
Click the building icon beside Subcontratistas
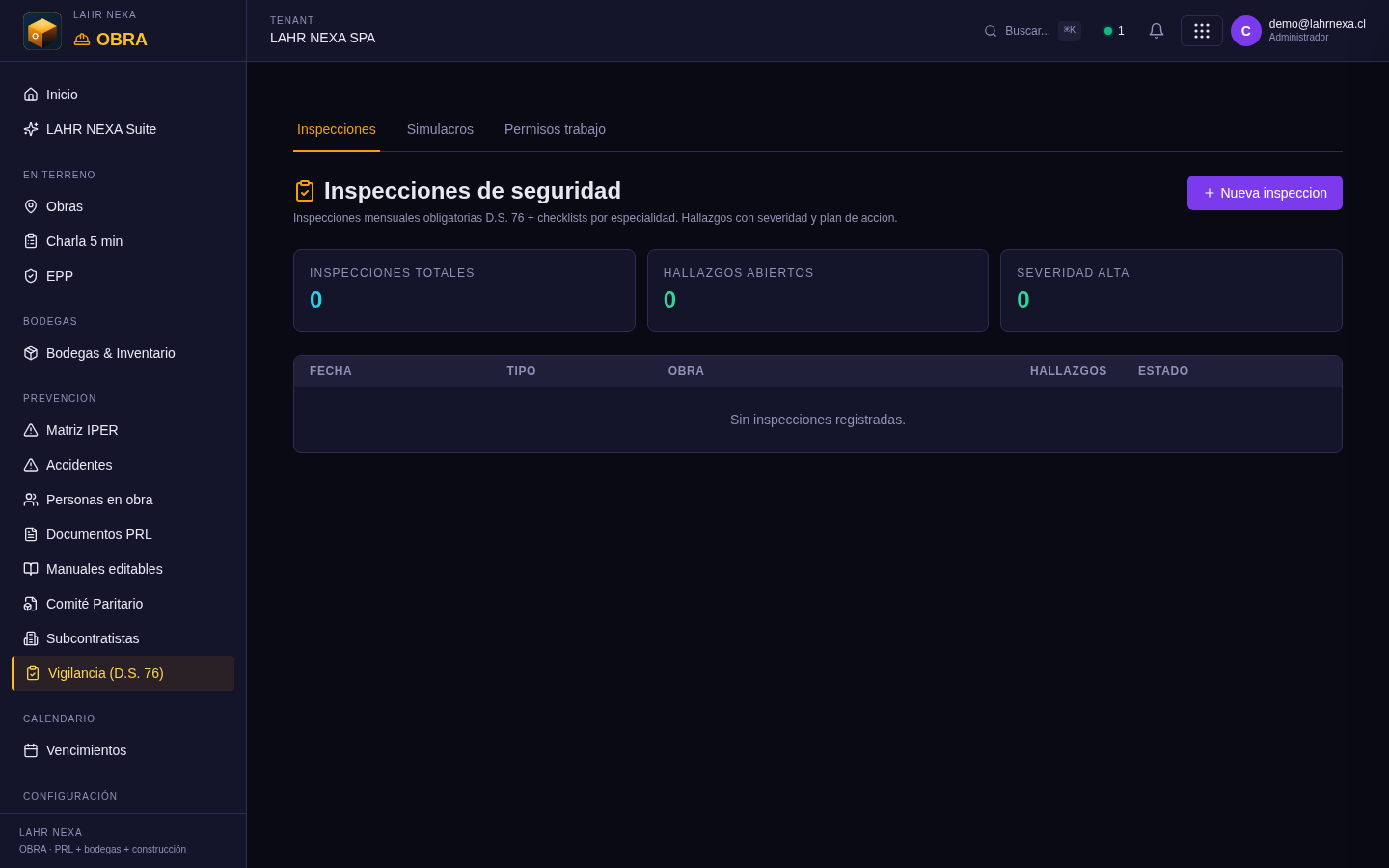[31, 638]
